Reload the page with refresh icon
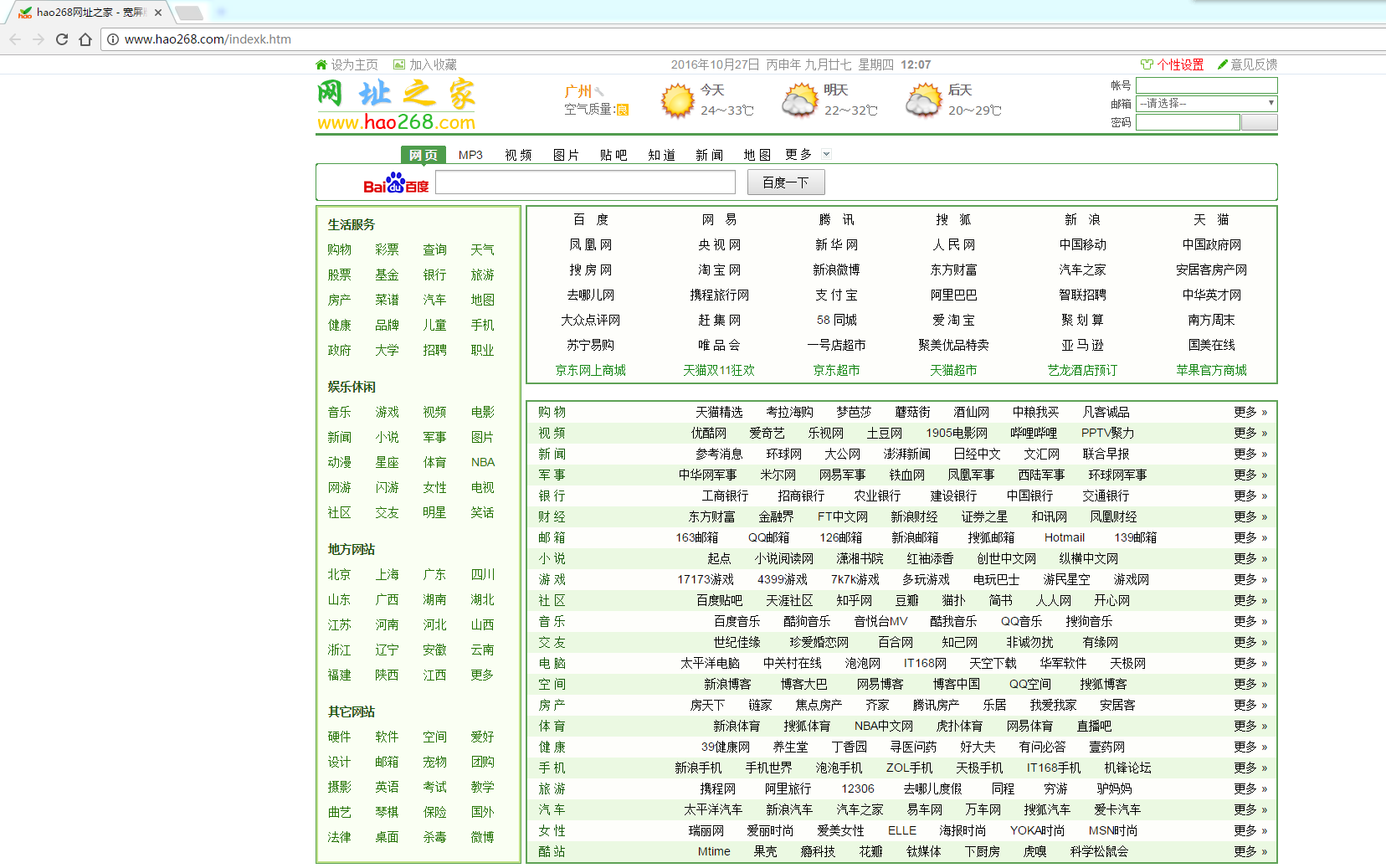The image size is (1386, 868). click(62, 39)
